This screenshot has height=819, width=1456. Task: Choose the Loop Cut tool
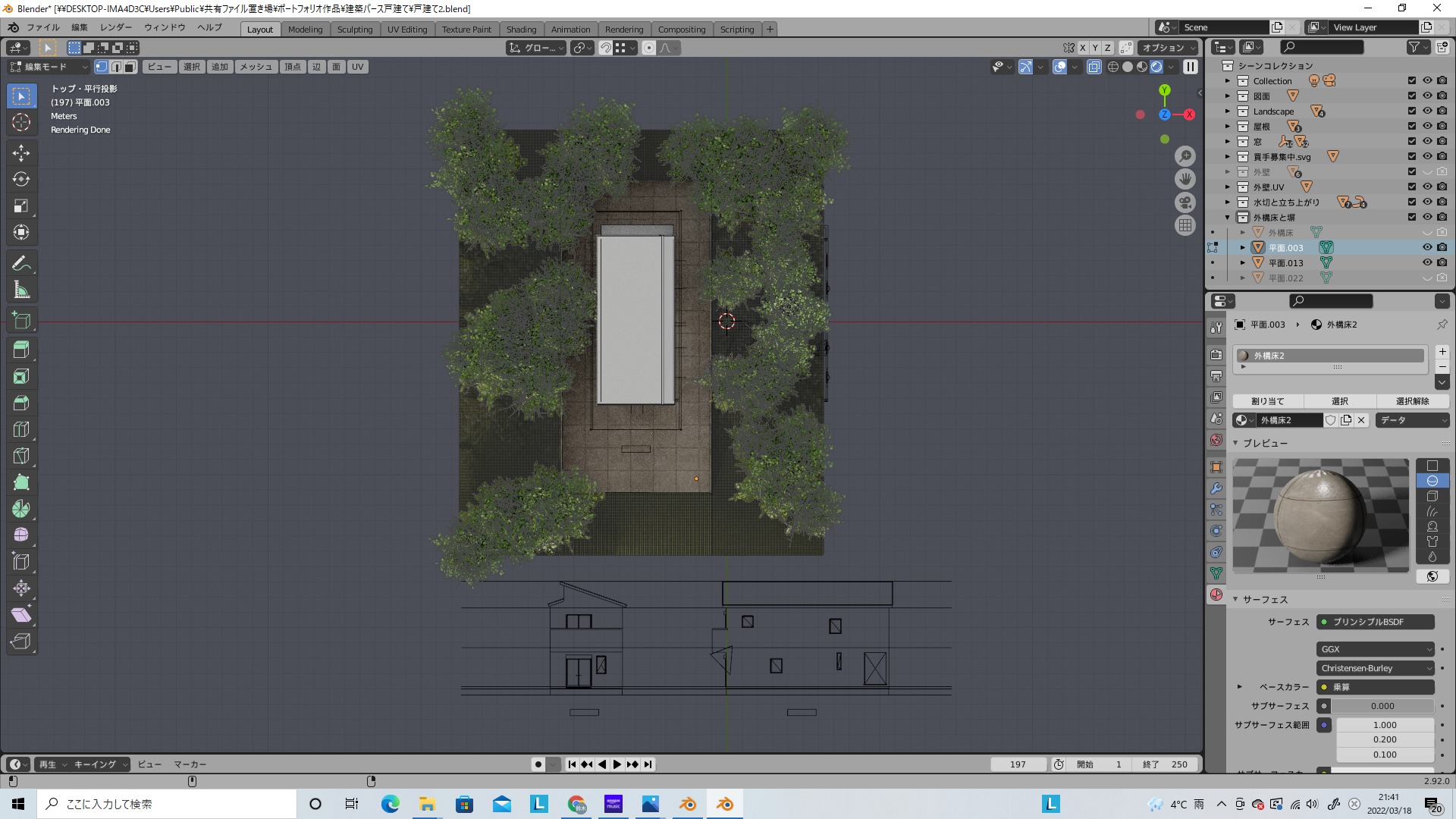21,429
